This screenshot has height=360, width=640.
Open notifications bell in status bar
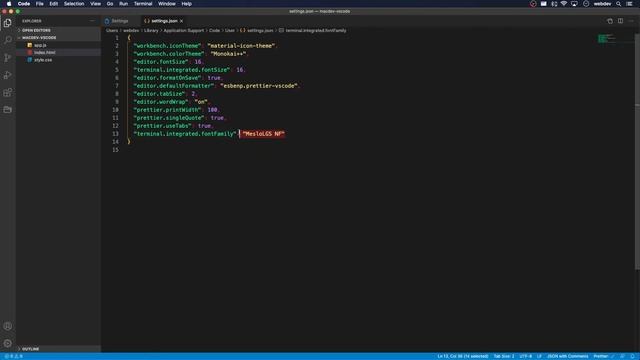point(632,356)
